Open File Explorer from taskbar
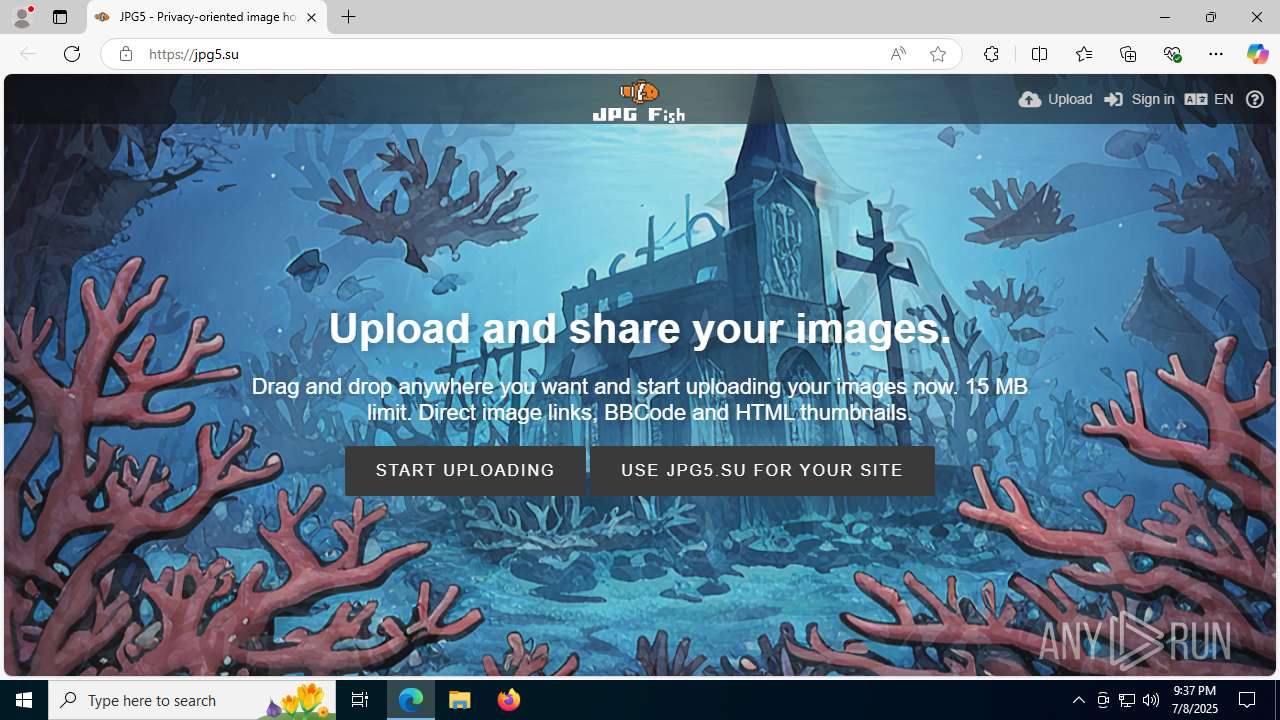 point(460,700)
